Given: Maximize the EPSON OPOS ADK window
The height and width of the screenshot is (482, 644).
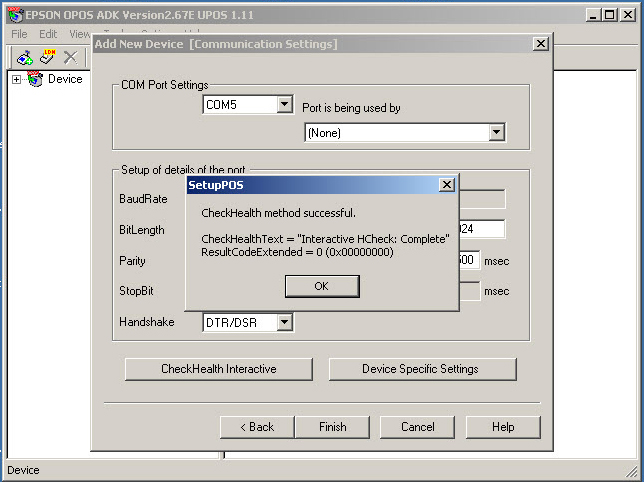Looking at the screenshot, I should pyautogui.click(x=610, y=15).
